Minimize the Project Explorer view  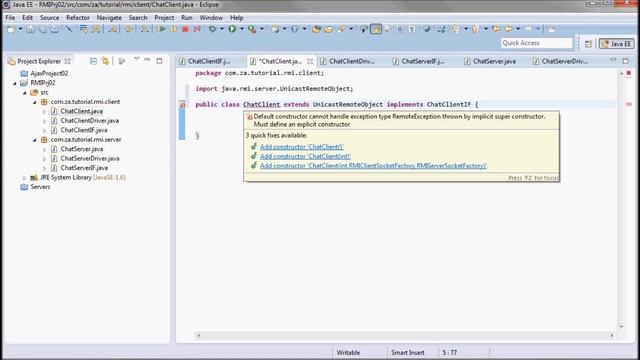(147, 60)
